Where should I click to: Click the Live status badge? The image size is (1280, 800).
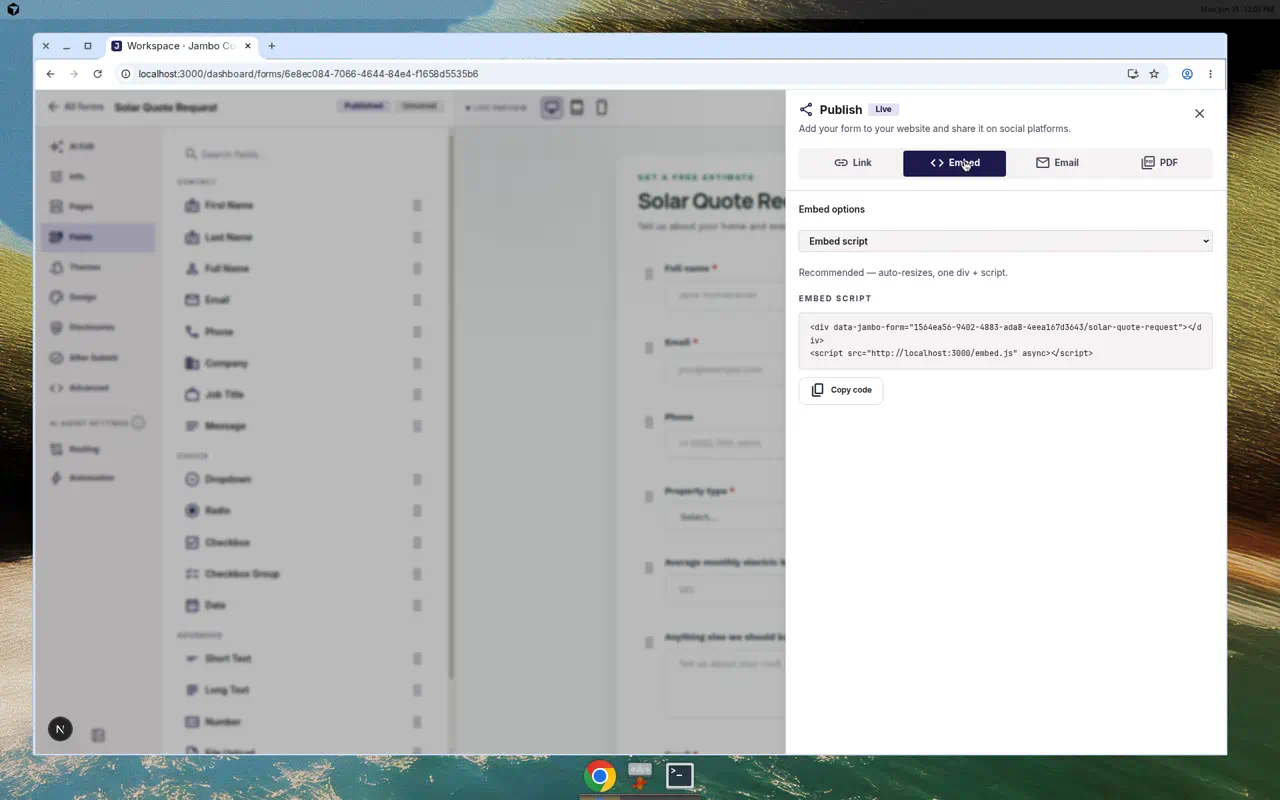tap(883, 110)
